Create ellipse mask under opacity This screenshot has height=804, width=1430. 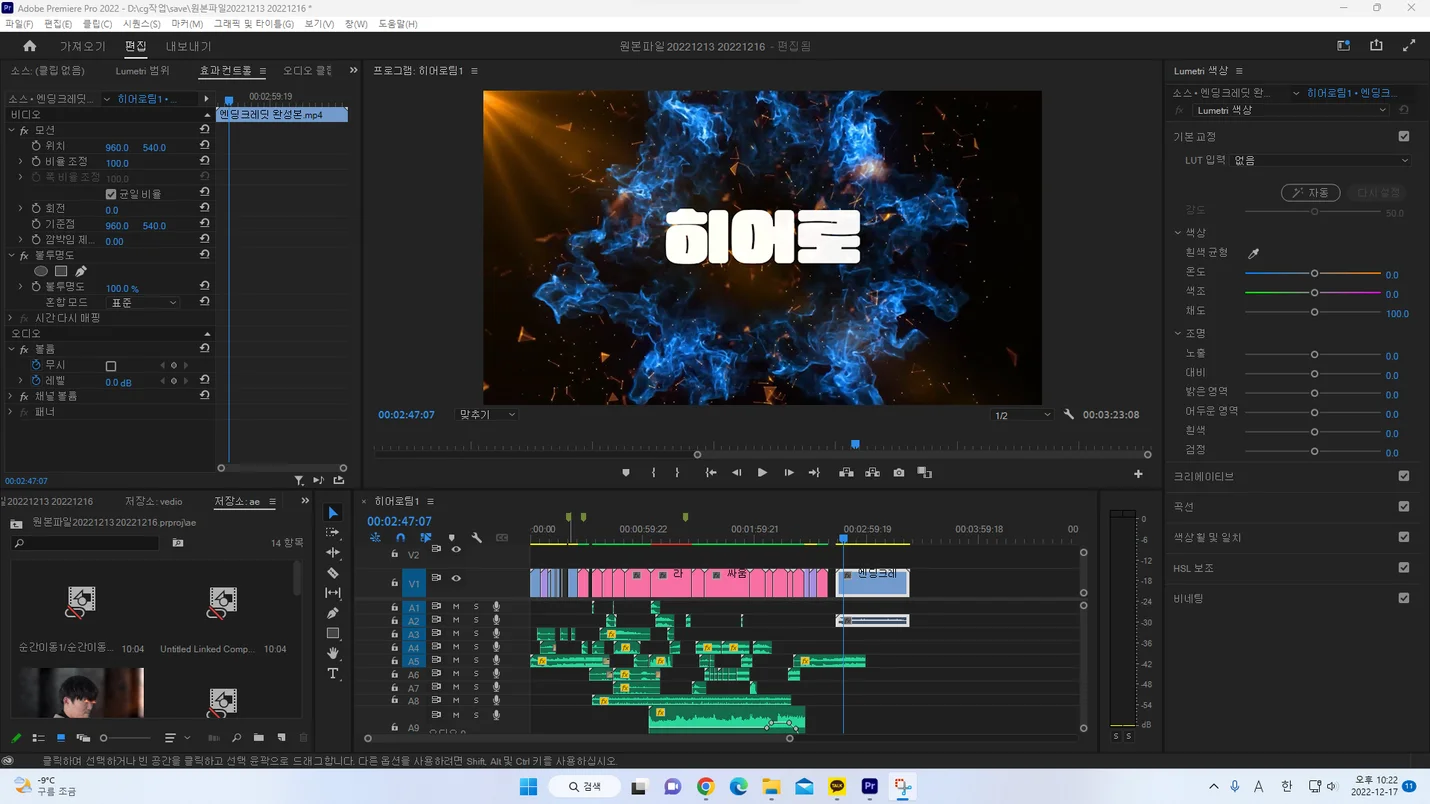(41, 271)
